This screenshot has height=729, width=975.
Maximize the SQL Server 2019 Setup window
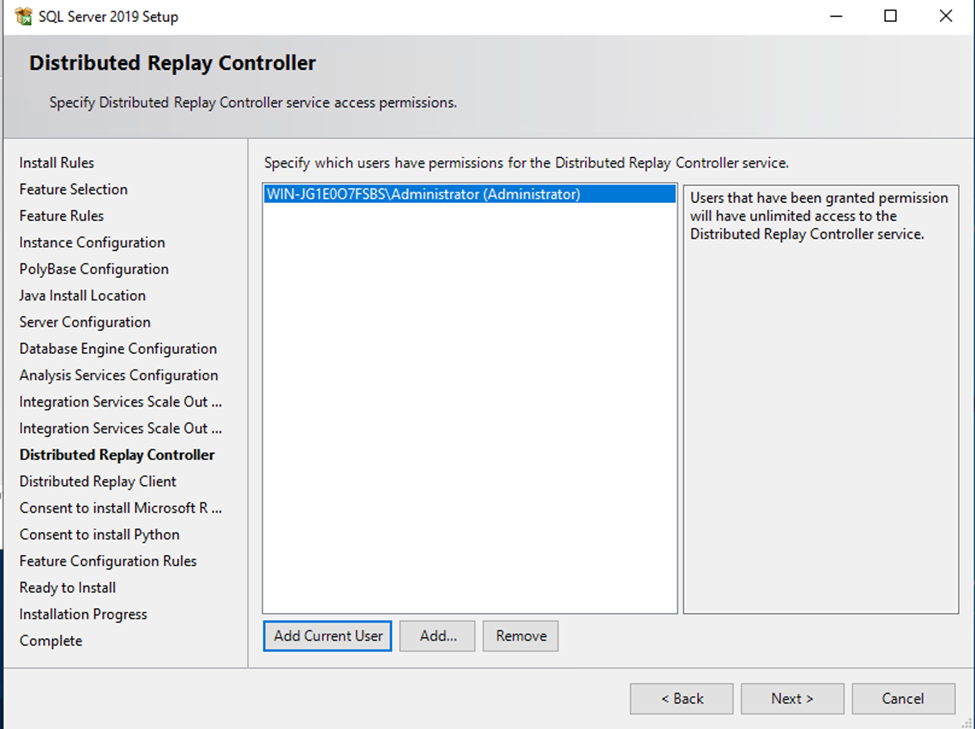coord(890,16)
